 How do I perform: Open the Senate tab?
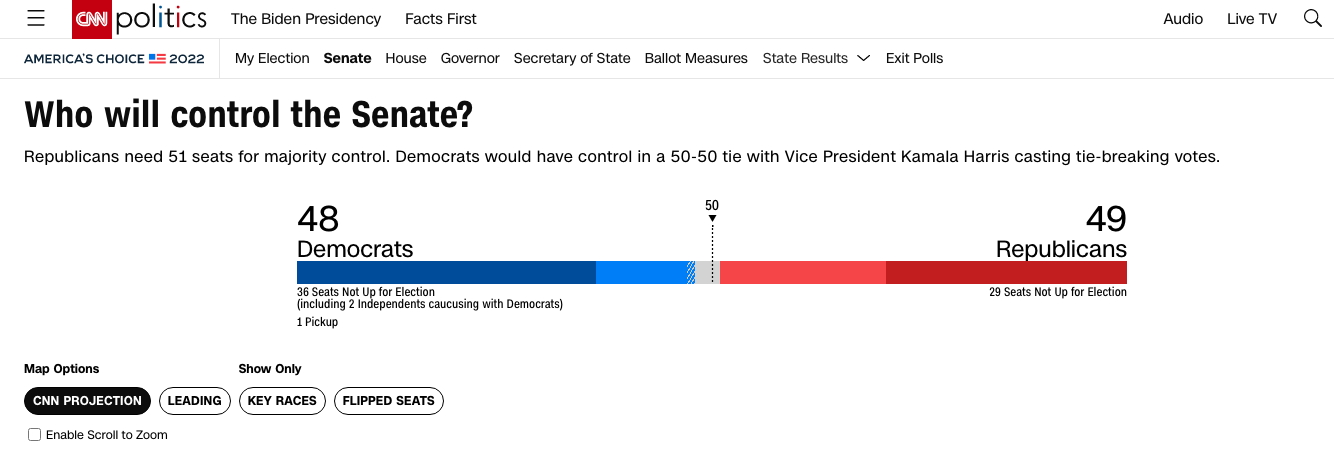[347, 59]
